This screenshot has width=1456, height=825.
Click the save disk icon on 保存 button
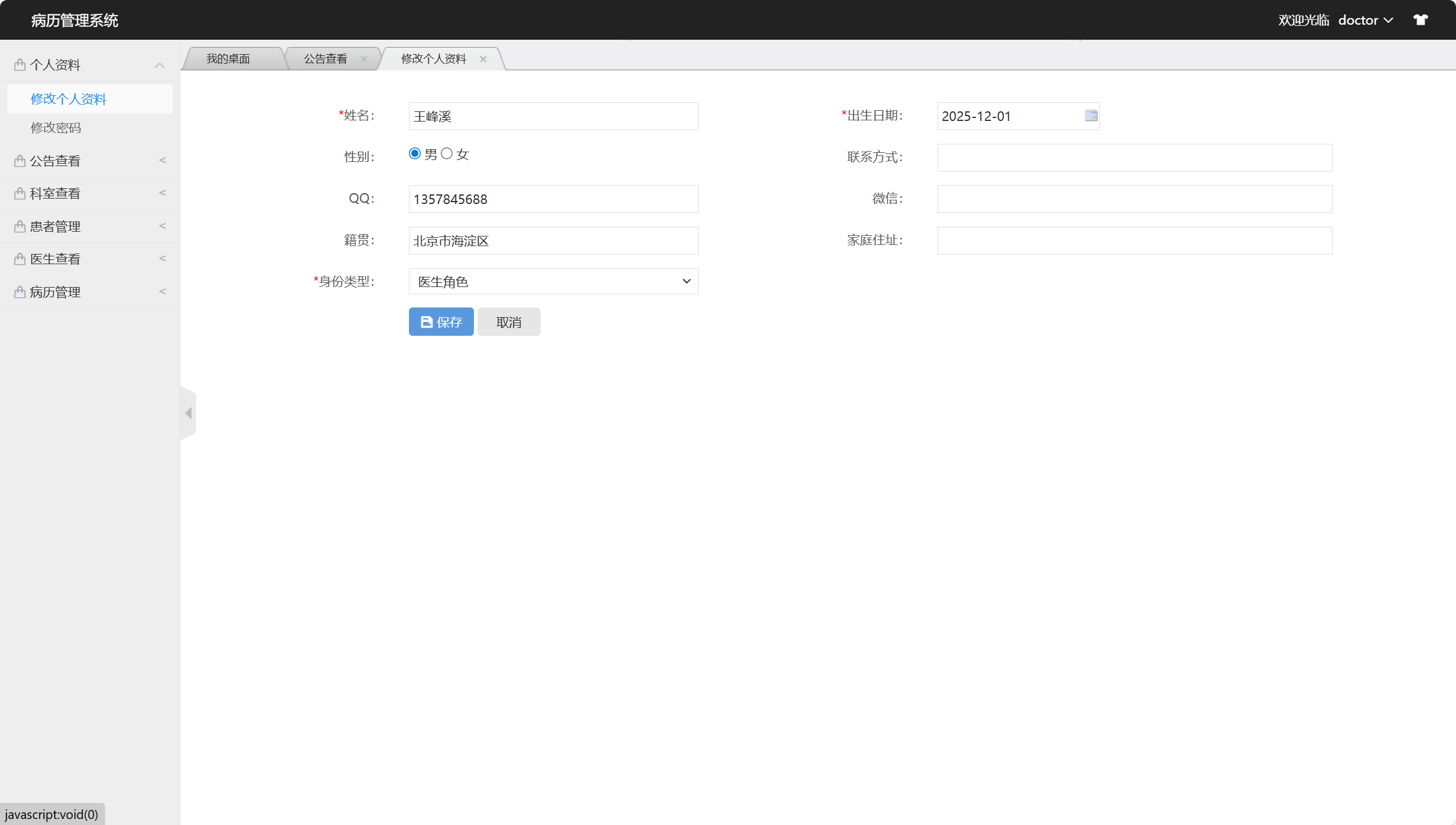point(426,321)
